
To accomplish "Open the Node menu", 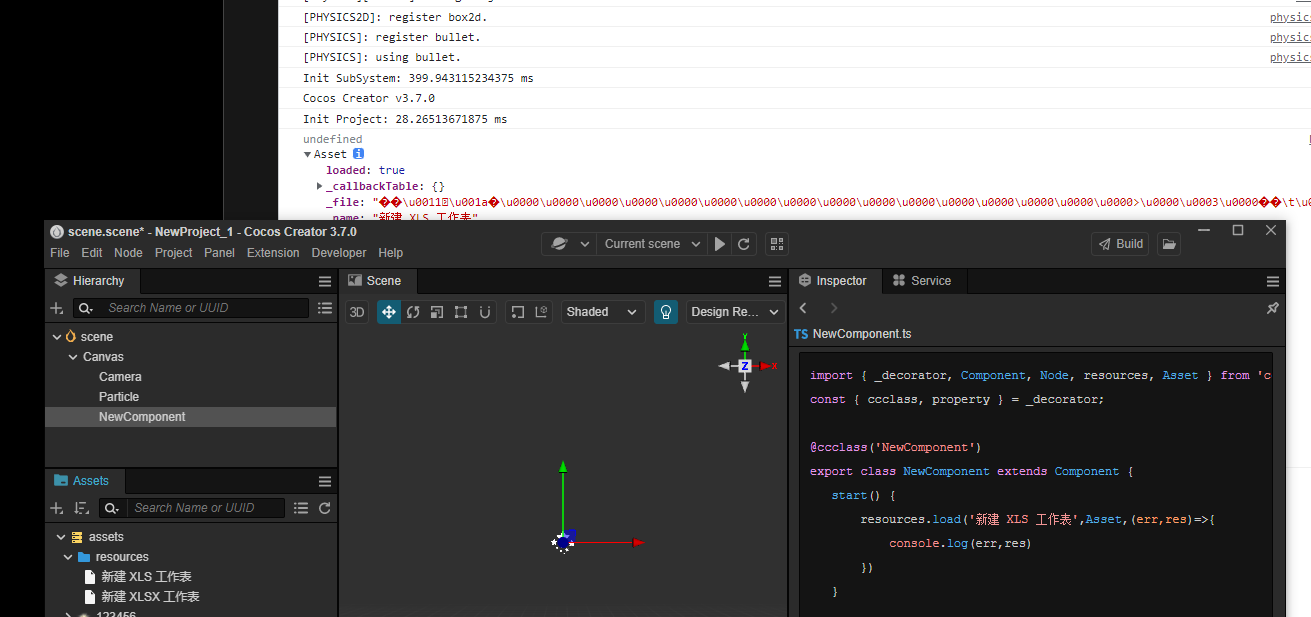I will (x=128, y=253).
